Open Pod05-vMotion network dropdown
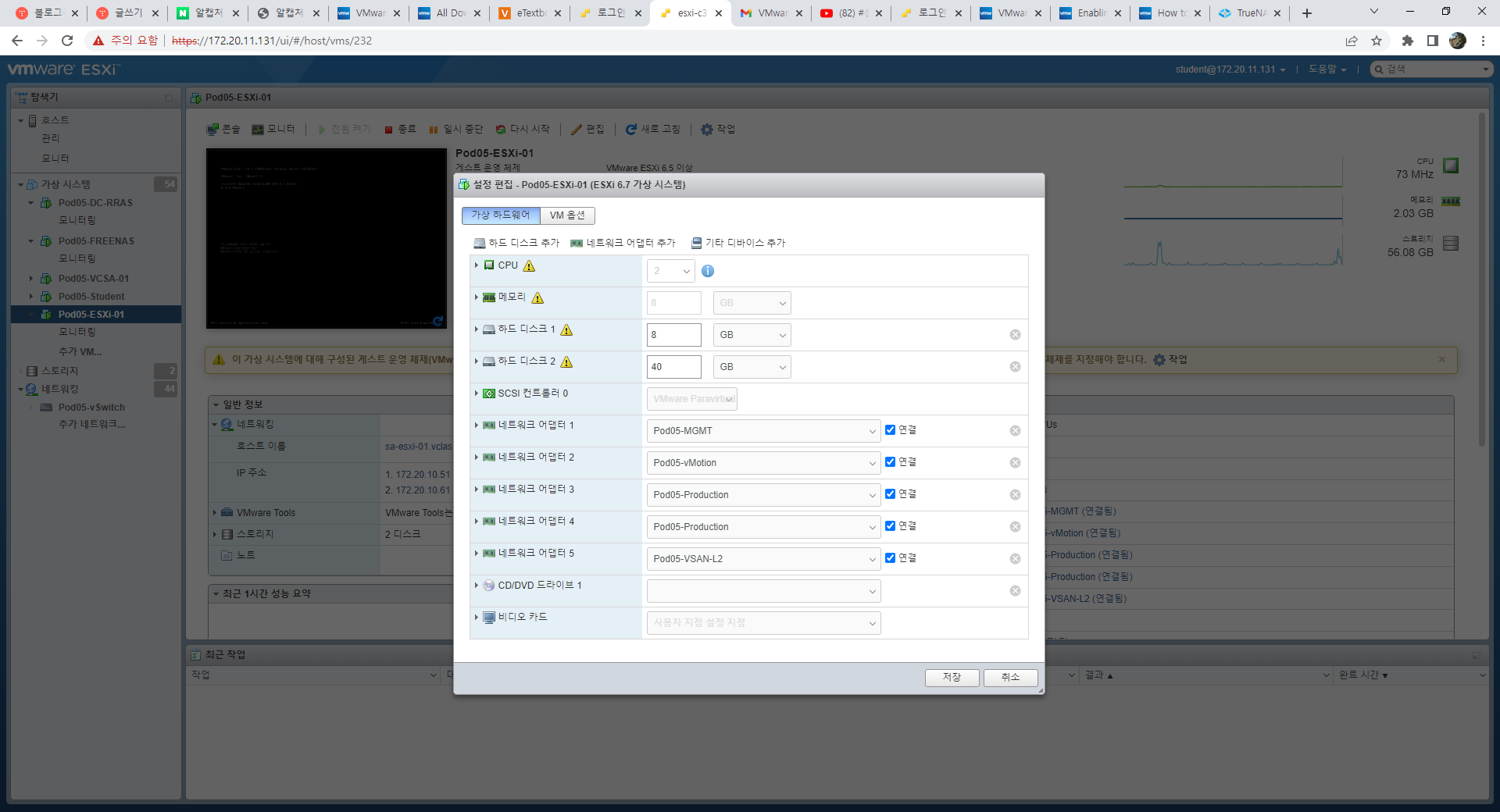 pyautogui.click(x=763, y=463)
